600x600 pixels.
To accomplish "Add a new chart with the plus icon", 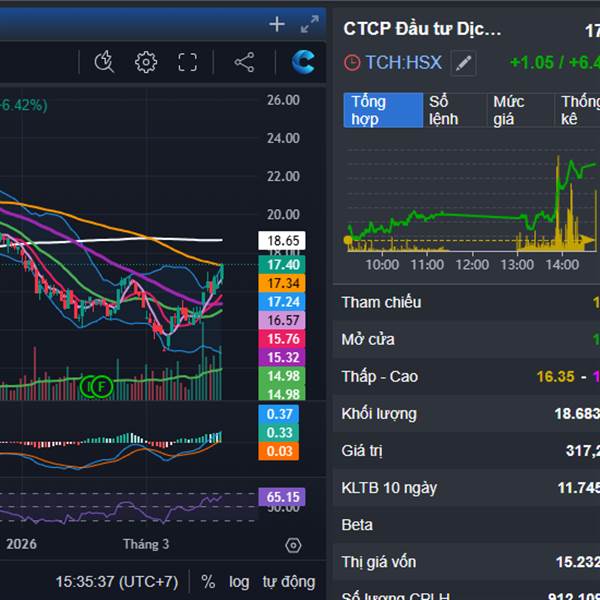I will [x=277, y=24].
